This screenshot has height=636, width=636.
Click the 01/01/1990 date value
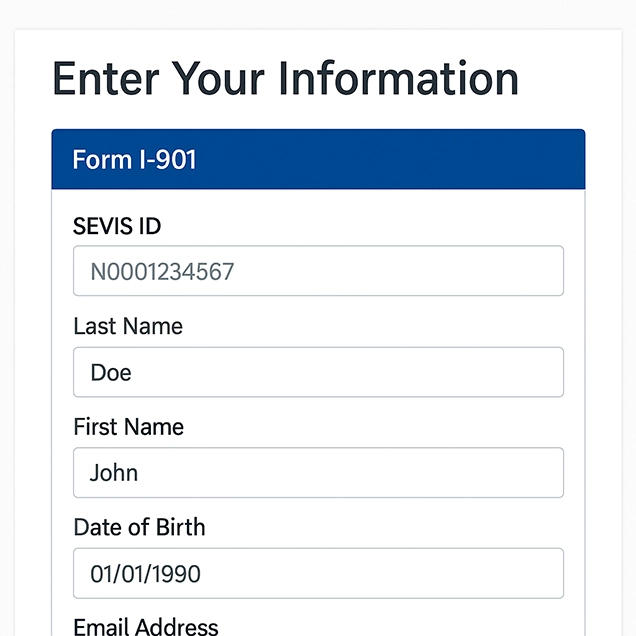[145, 574]
